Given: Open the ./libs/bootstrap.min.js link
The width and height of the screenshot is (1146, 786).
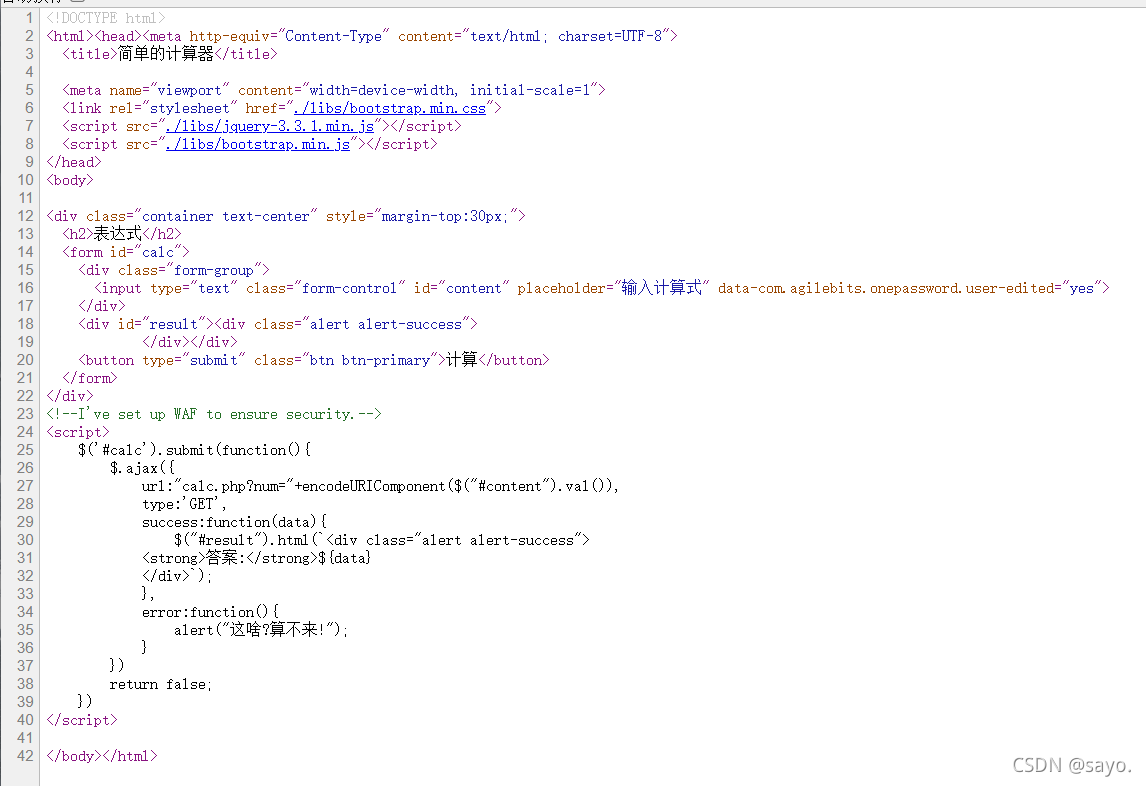Looking at the screenshot, I should click(x=257, y=144).
